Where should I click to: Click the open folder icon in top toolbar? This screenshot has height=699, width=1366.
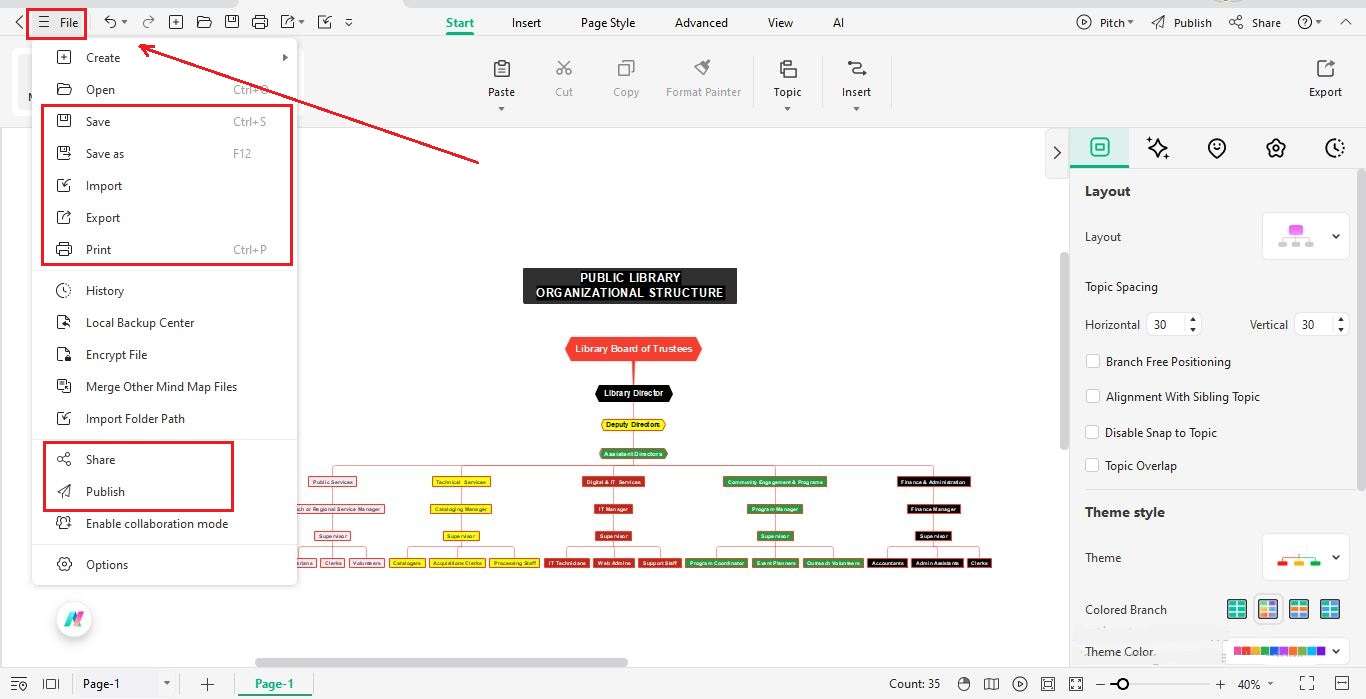204,22
